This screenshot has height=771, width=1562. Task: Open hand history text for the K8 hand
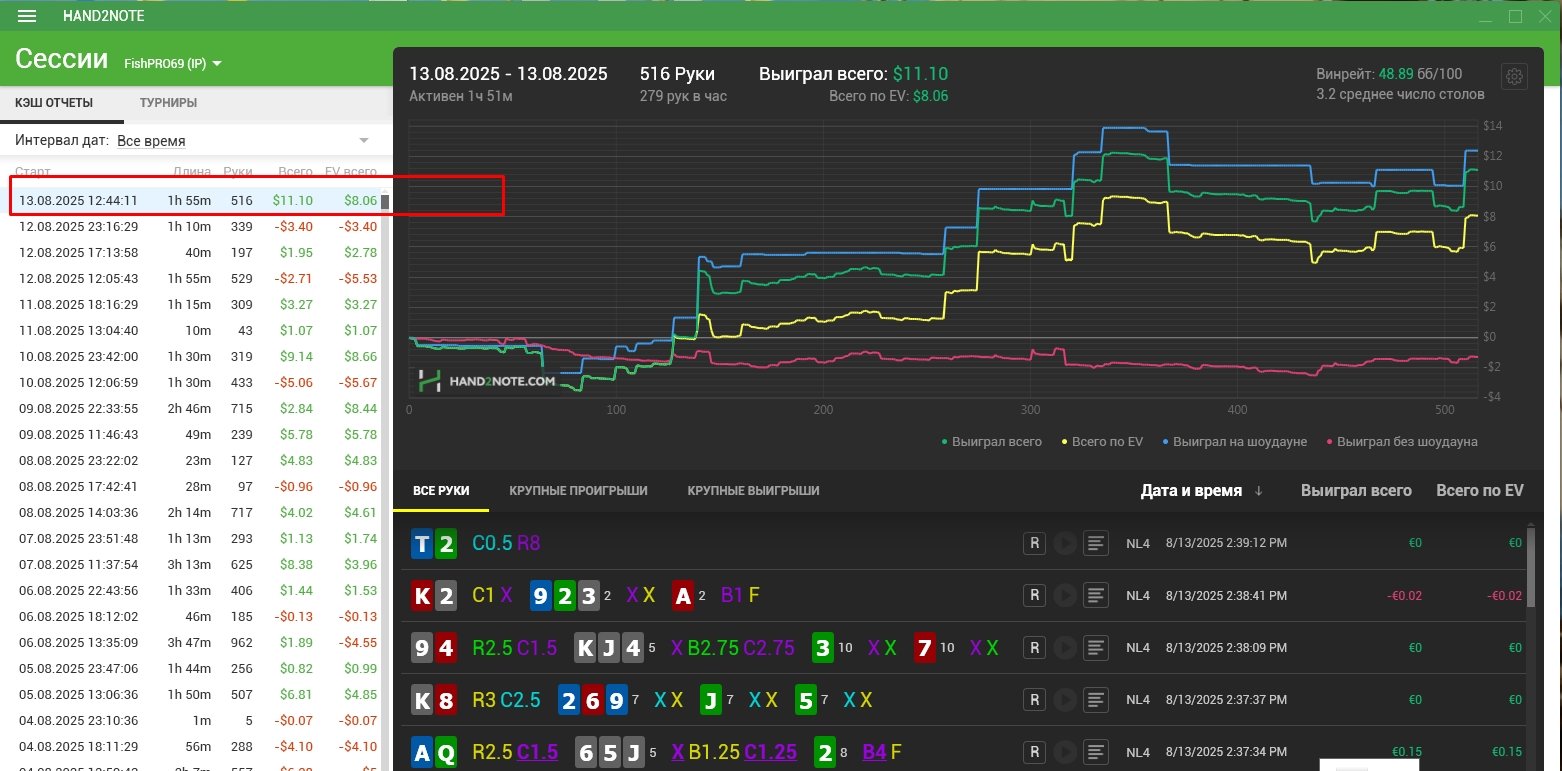[x=1097, y=699]
